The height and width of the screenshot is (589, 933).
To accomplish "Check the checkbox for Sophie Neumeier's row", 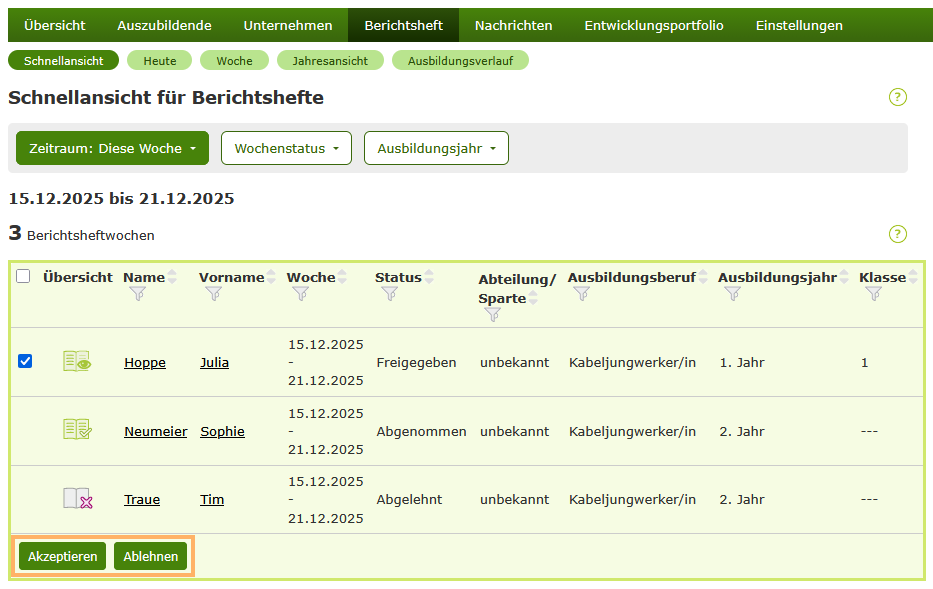I will coord(25,429).
